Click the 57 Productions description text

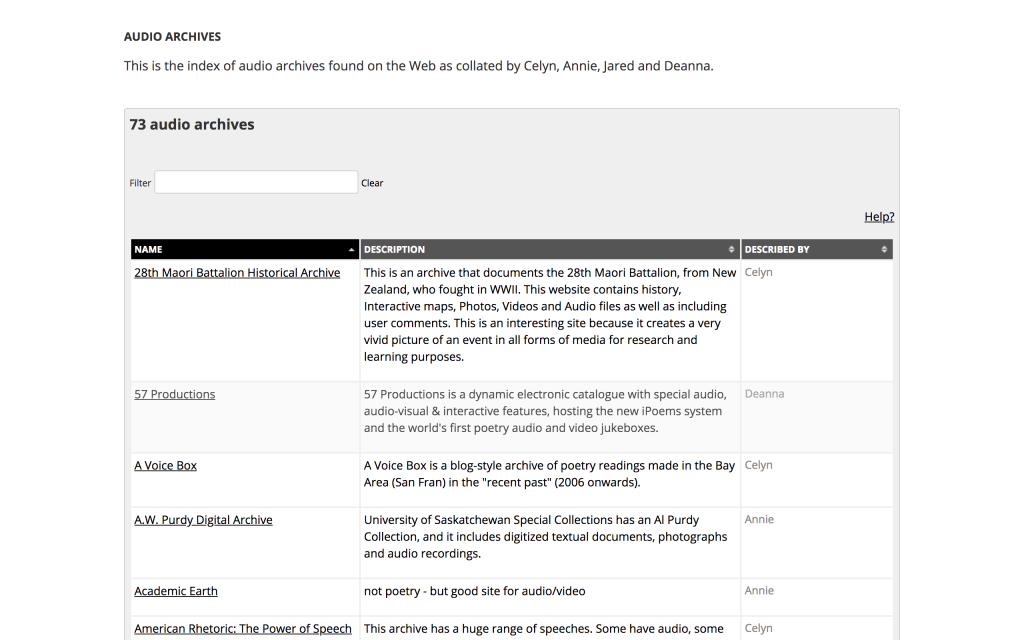(545, 411)
